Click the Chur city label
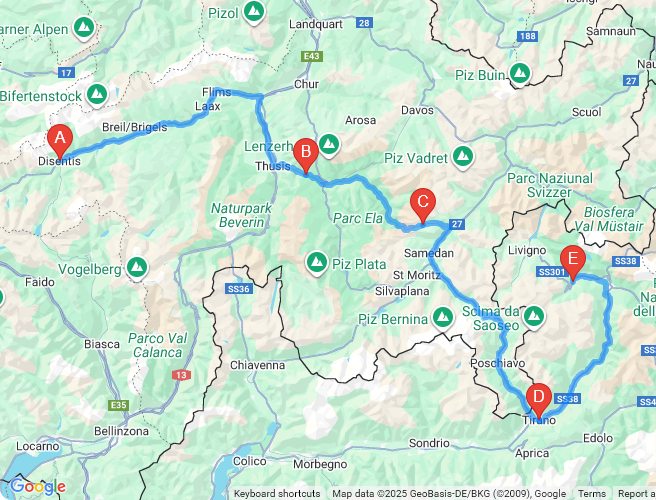 [306, 84]
